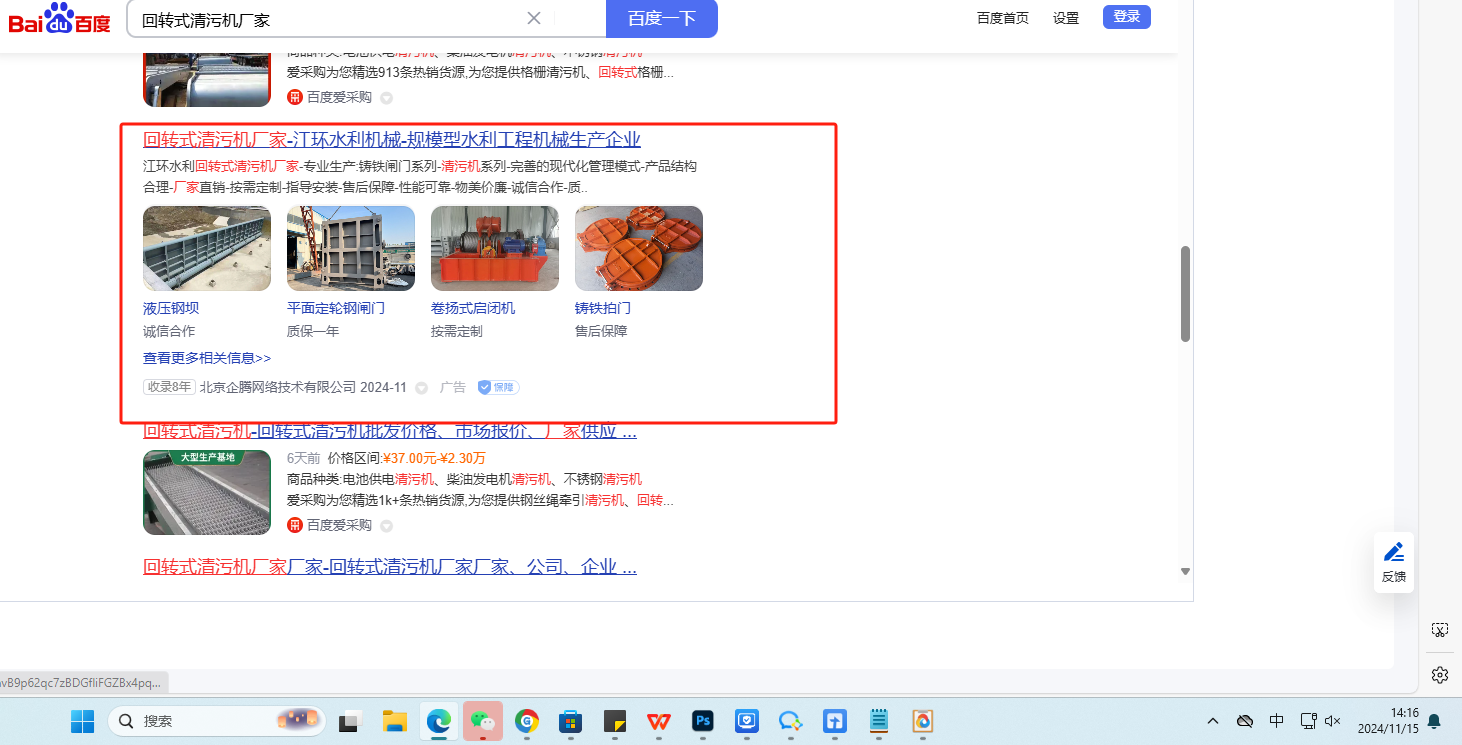Click the page vertical scrollbar thumb
The height and width of the screenshot is (745, 1462).
[x=1185, y=294]
